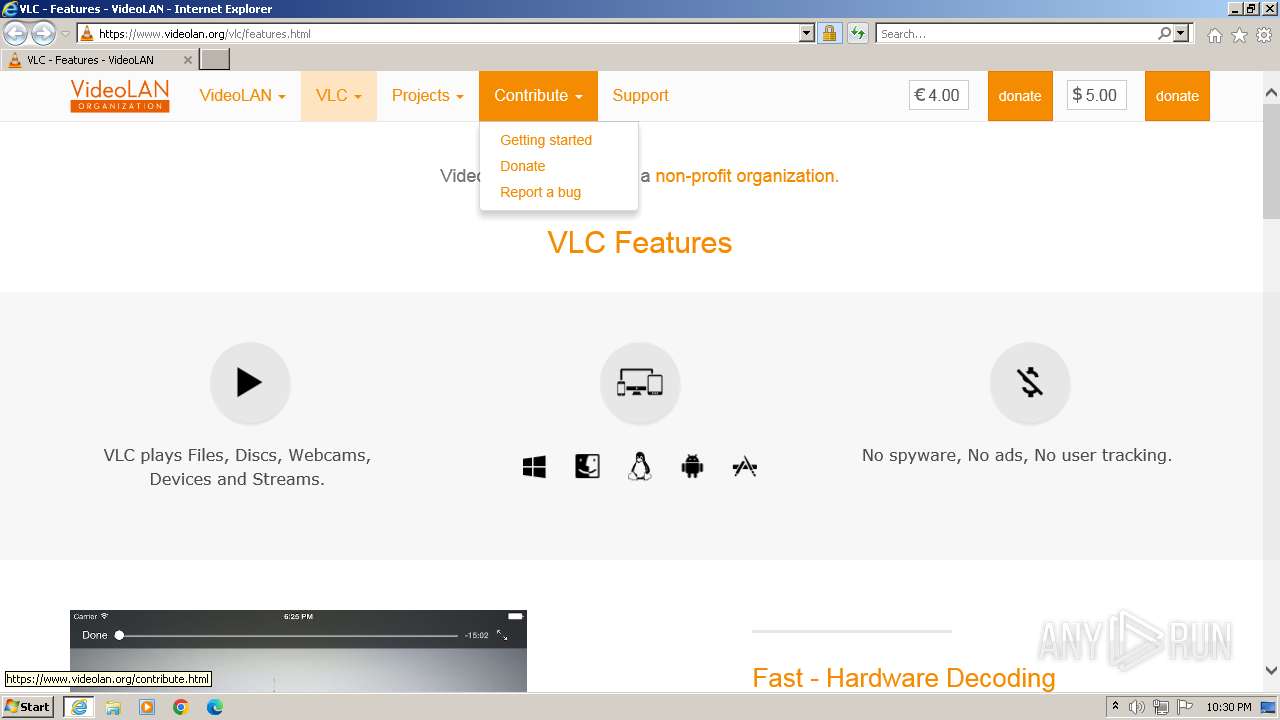Screen dimensions: 1280x720
Task: Click the play icon circle
Action: pos(250,383)
